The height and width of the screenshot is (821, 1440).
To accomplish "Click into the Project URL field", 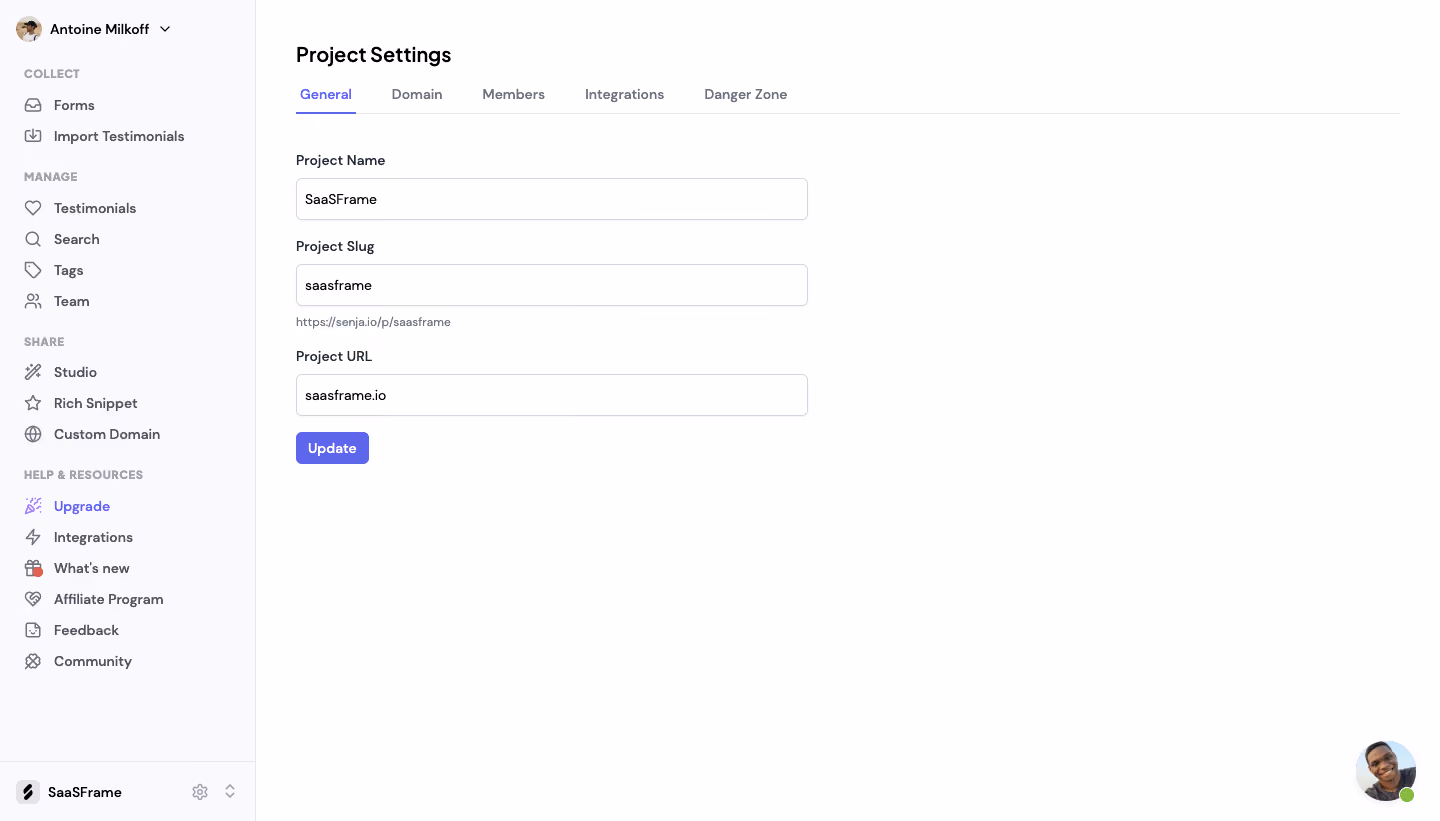I will point(552,395).
